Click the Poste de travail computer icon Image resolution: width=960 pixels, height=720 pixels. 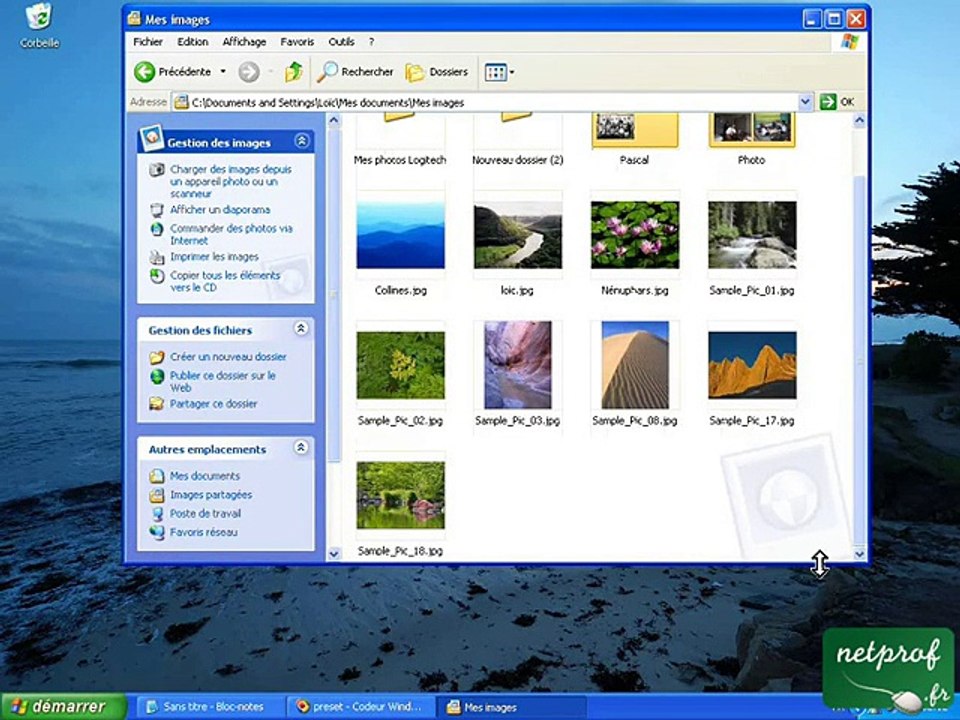tap(157, 514)
